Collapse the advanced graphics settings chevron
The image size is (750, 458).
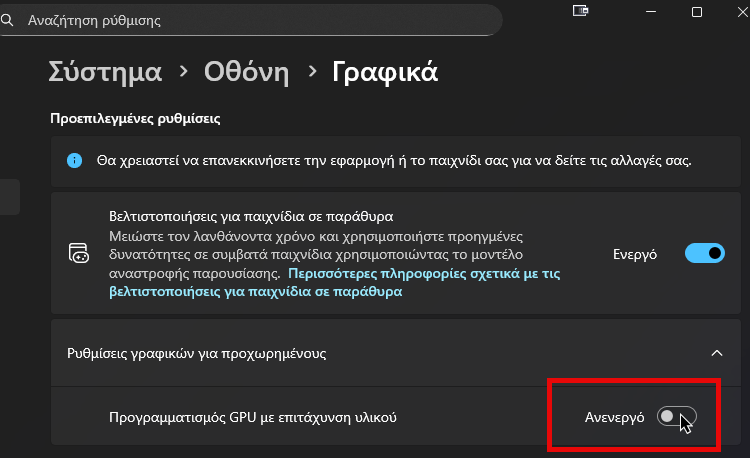point(716,353)
